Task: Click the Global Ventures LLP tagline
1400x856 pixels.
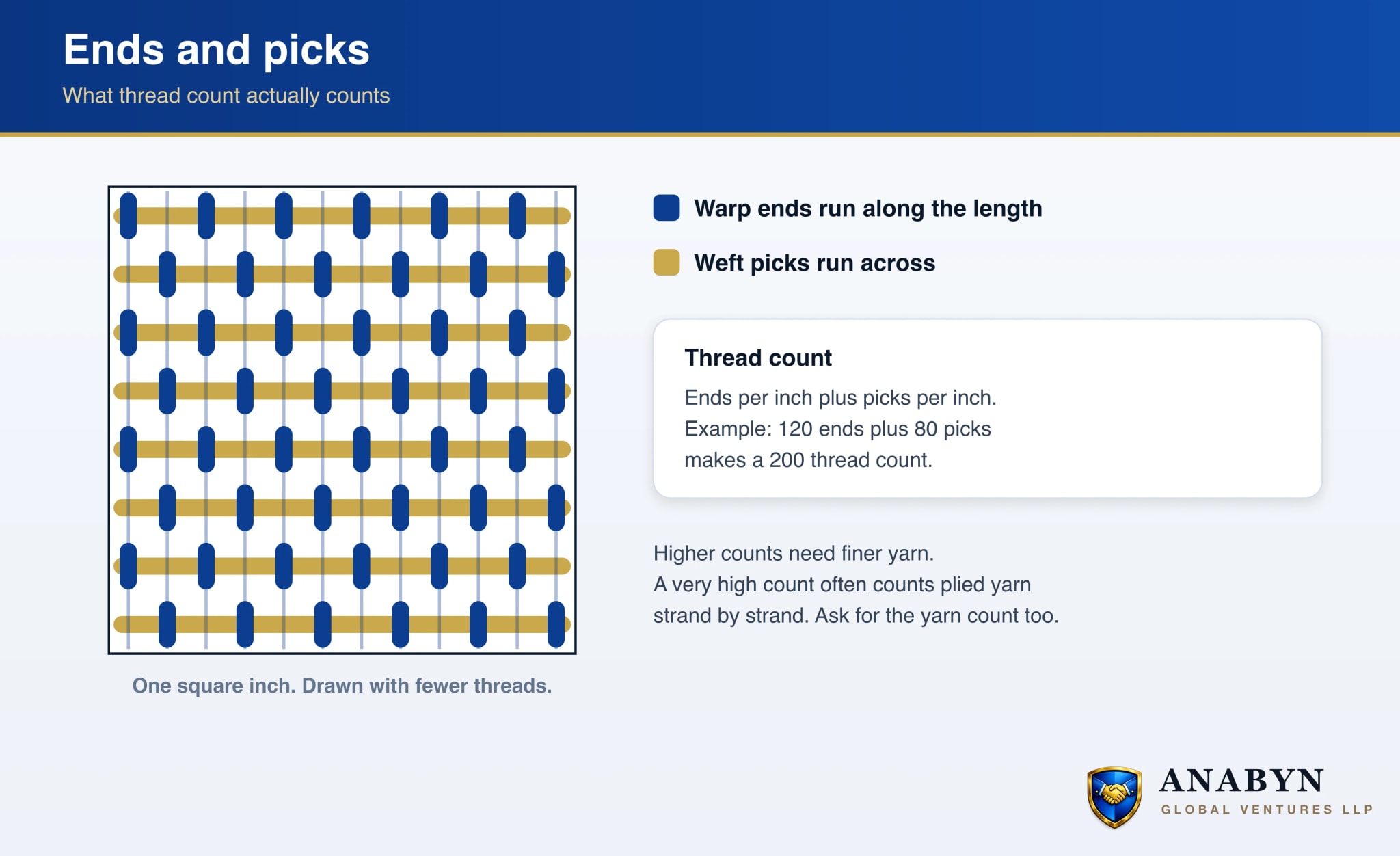Action: click(1267, 810)
